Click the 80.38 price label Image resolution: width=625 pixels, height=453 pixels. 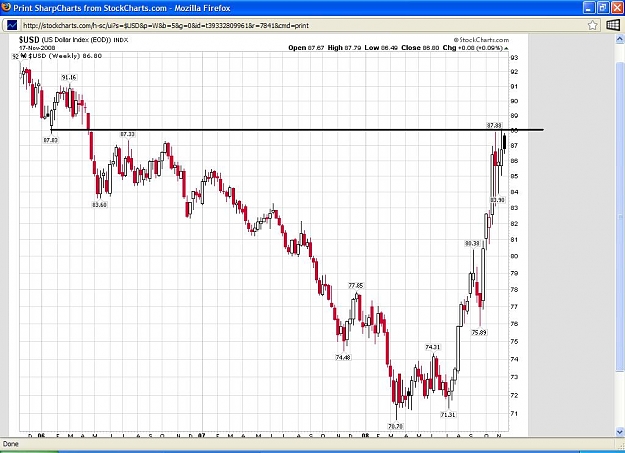point(472,243)
